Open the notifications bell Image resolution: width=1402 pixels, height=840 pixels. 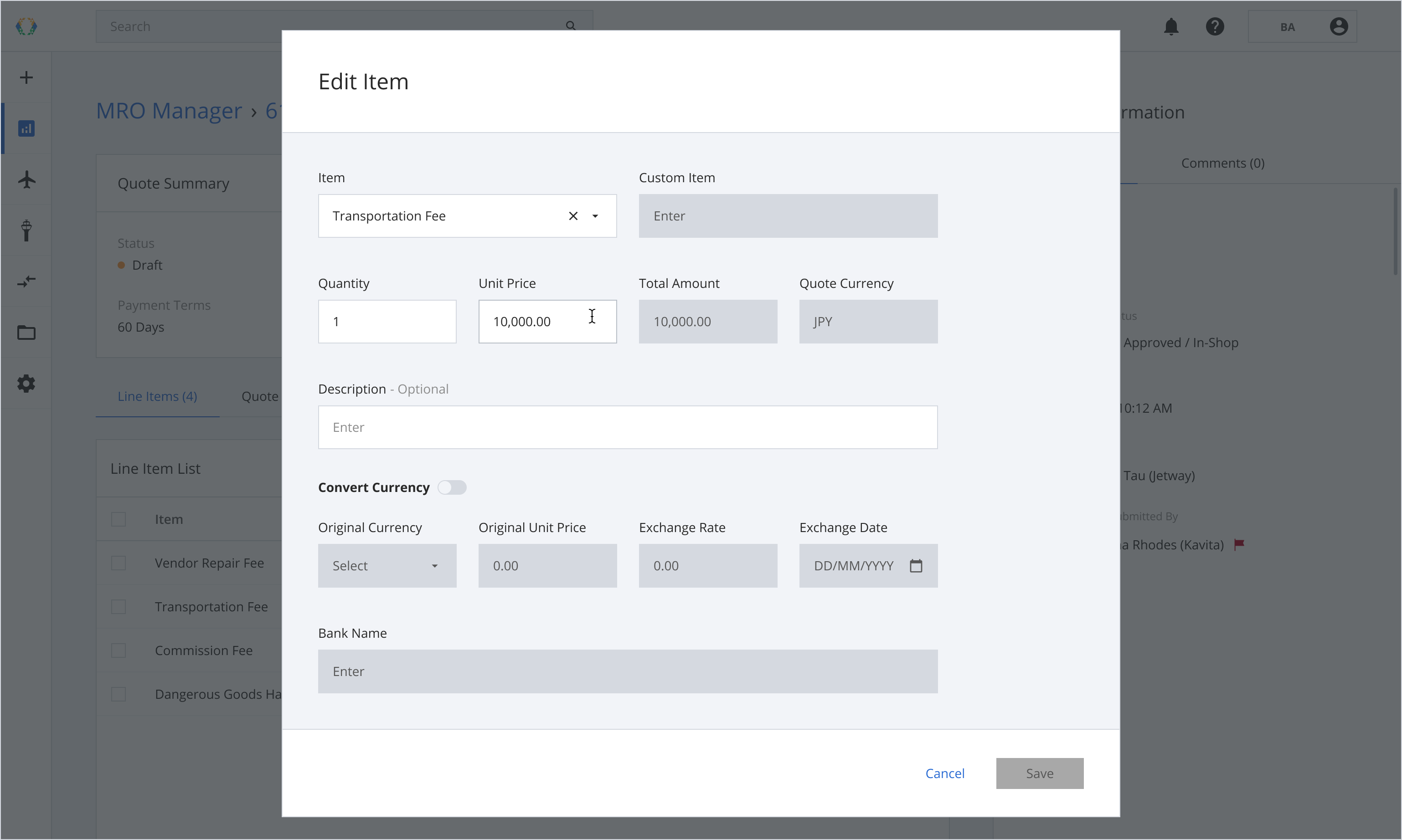[1171, 26]
